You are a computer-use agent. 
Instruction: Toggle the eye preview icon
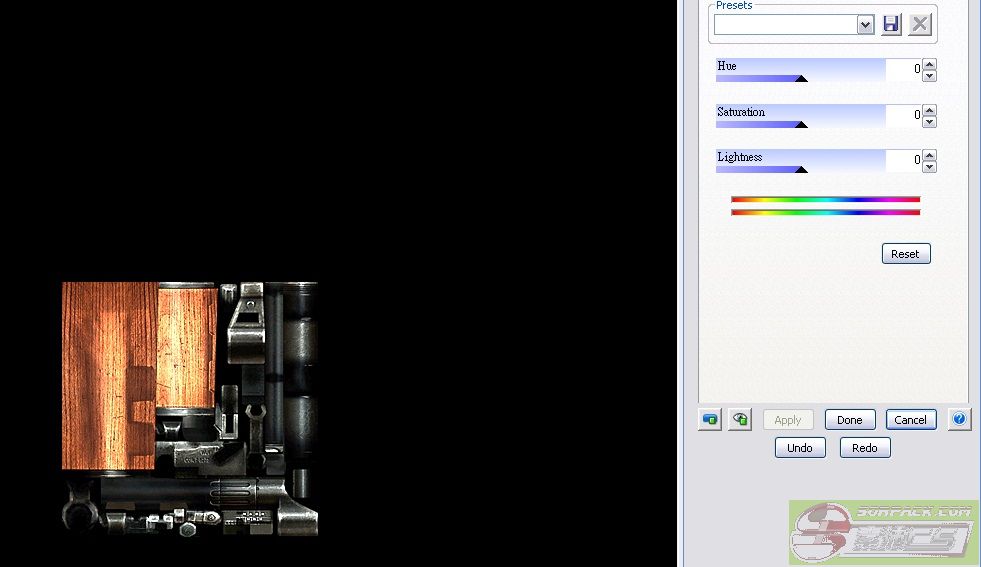[740, 420]
